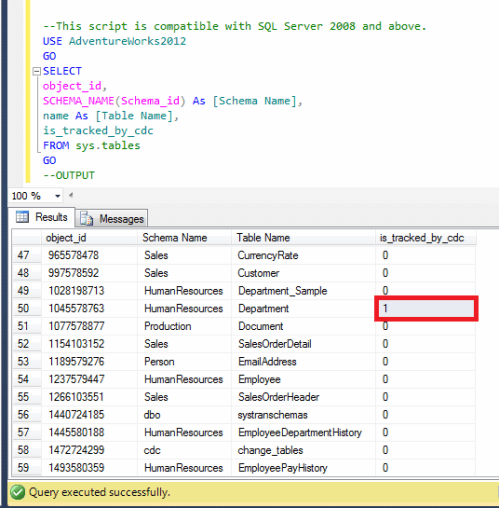Click cell 1154103152
The height and width of the screenshot is (508, 499).
coord(89,344)
